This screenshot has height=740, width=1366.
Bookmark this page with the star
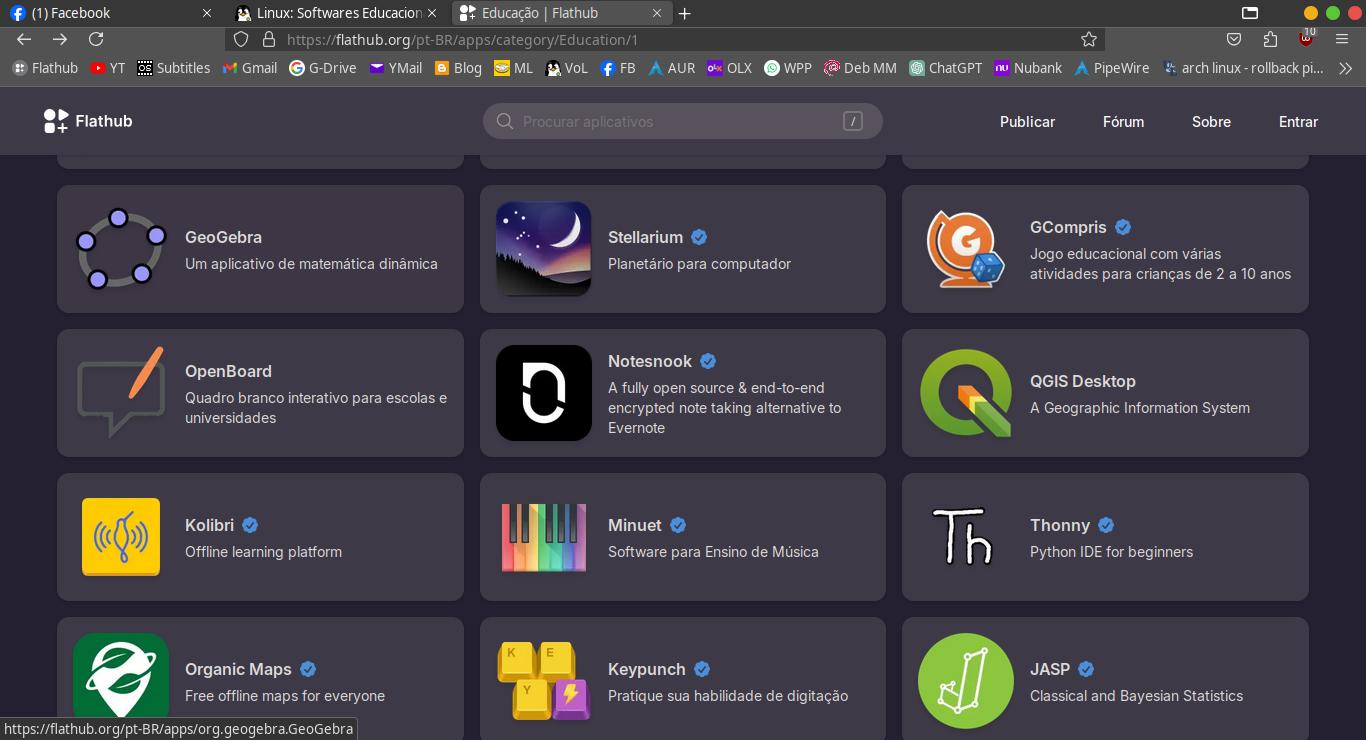[1089, 39]
